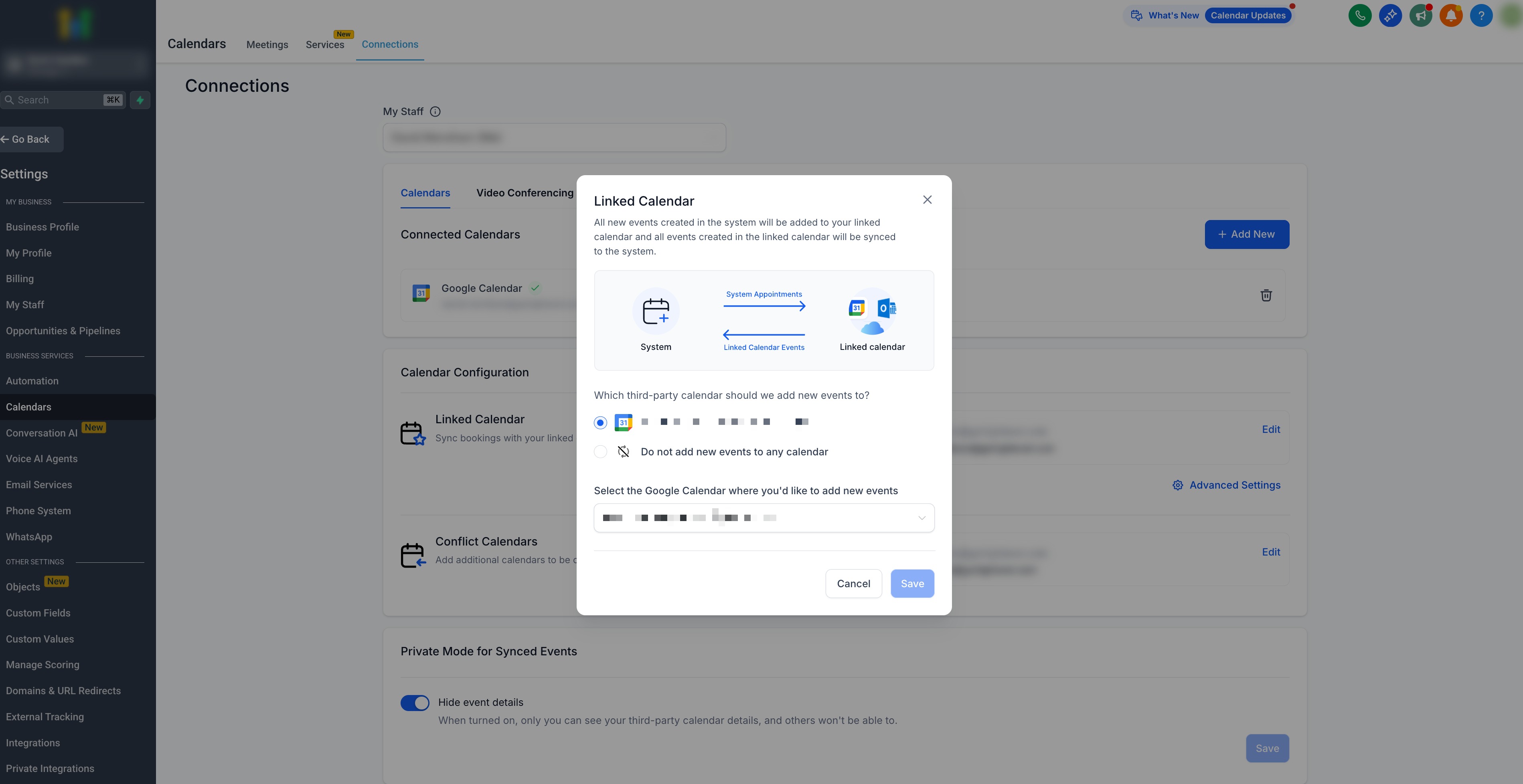
Task: Close the Linked Calendar dialog
Action: [x=927, y=200]
